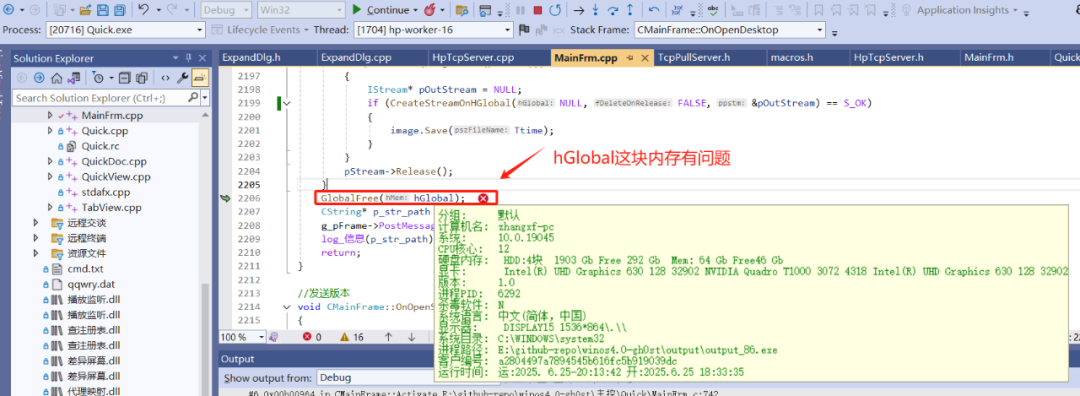The width and height of the screenshot is (1080, 396).
Task: Click the Step Out arrow icon
Action: [631, 10]
